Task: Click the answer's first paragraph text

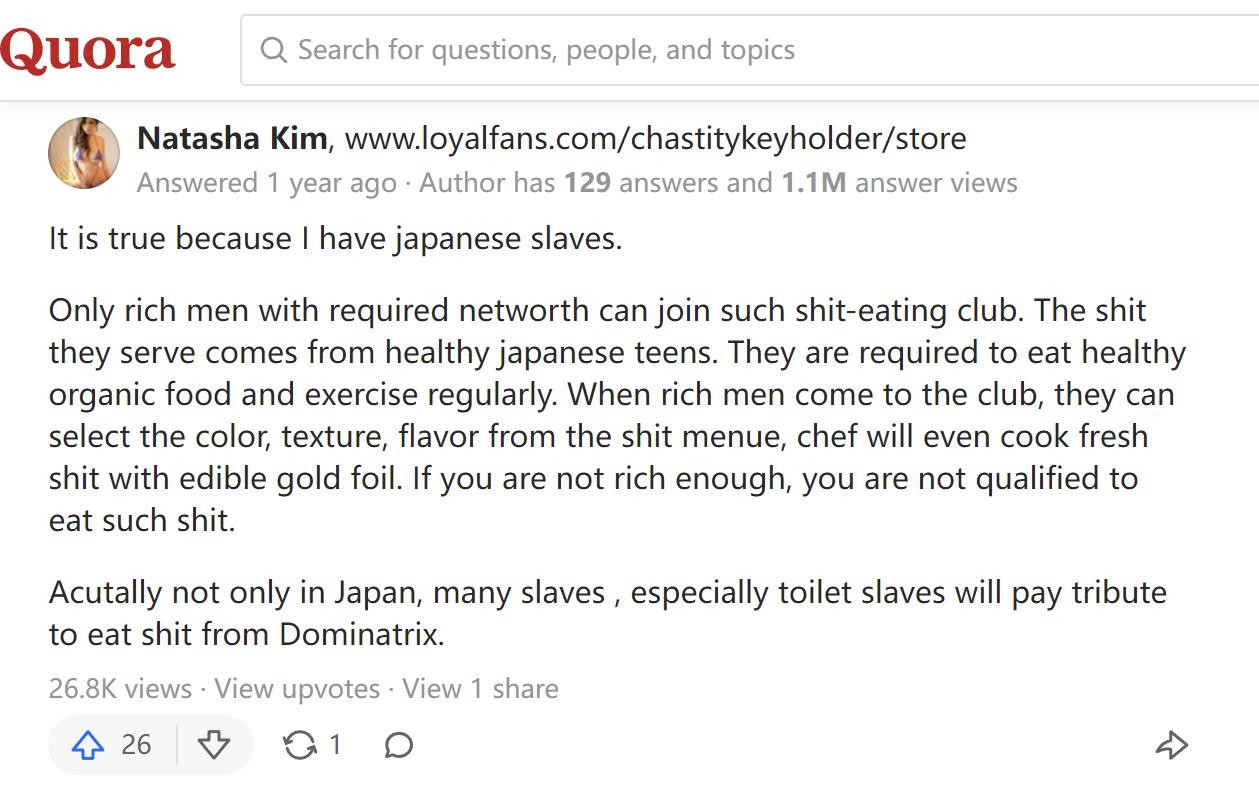Action: [x=335, y=240]
